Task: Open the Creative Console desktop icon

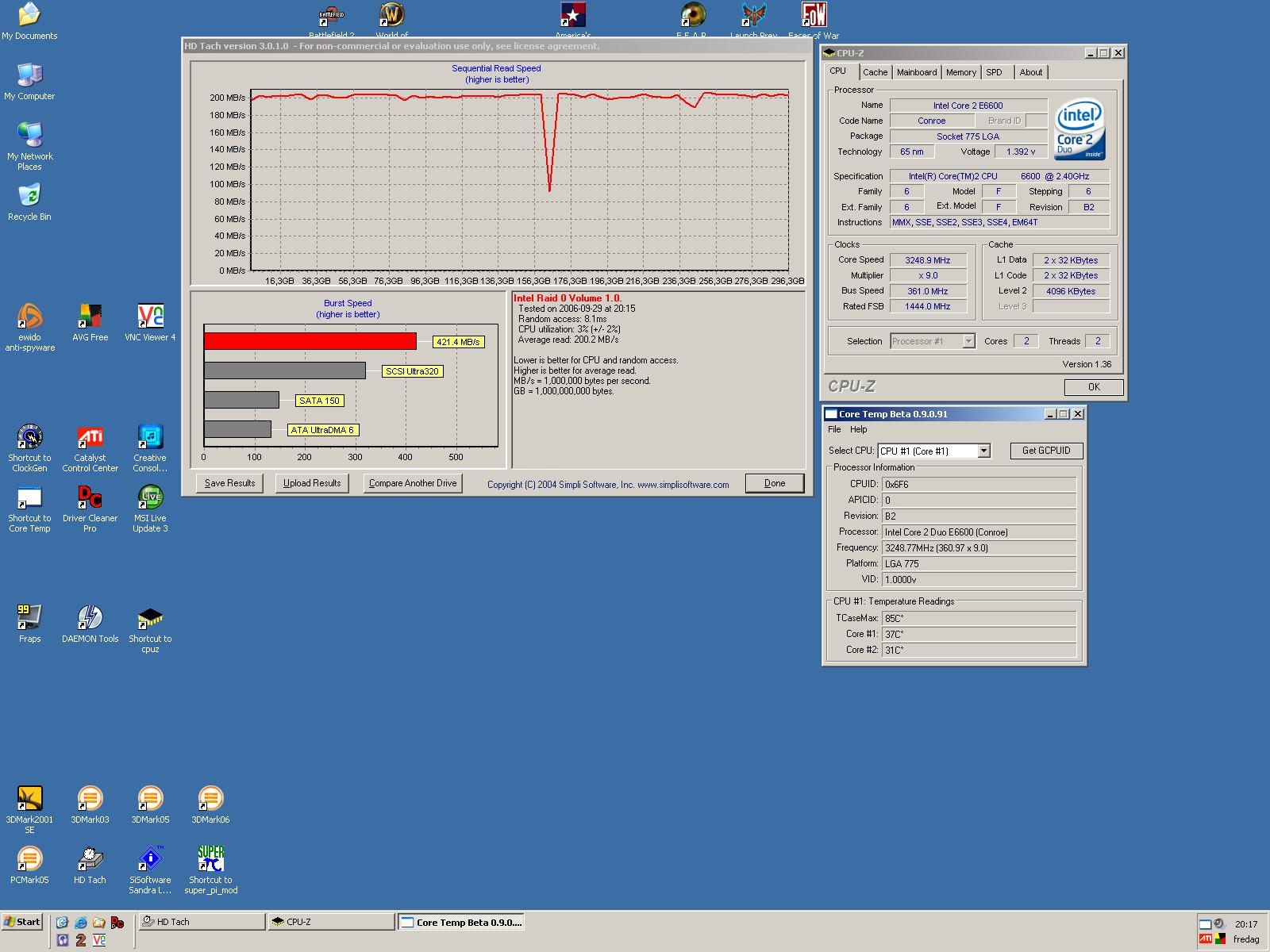Action: click(150, 447)
